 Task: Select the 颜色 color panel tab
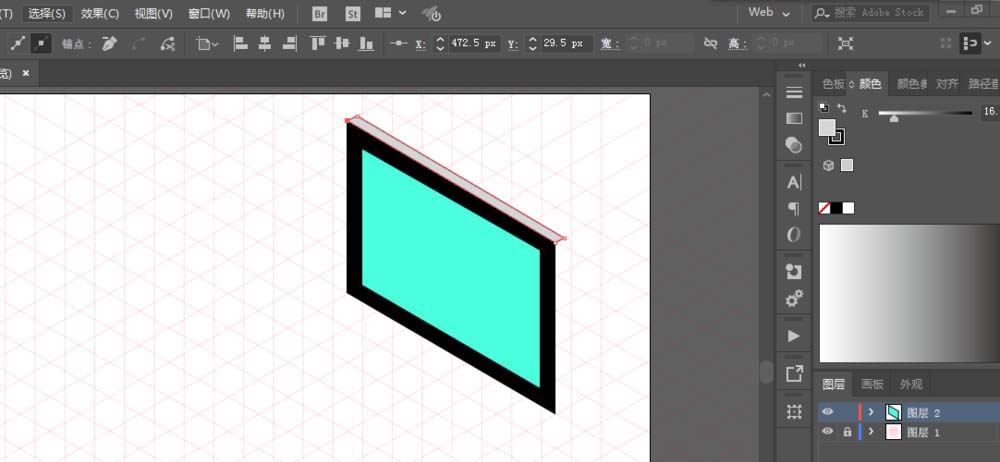coord(870,84)
